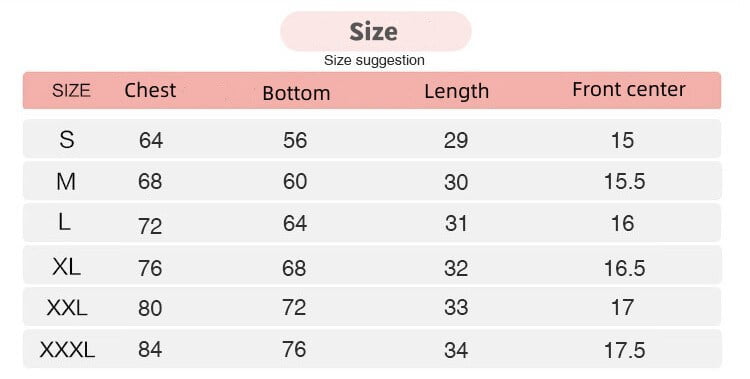The width and height of the screenshot is (750, 379).
Task: Select the S size row label
Action: (66, 139)
